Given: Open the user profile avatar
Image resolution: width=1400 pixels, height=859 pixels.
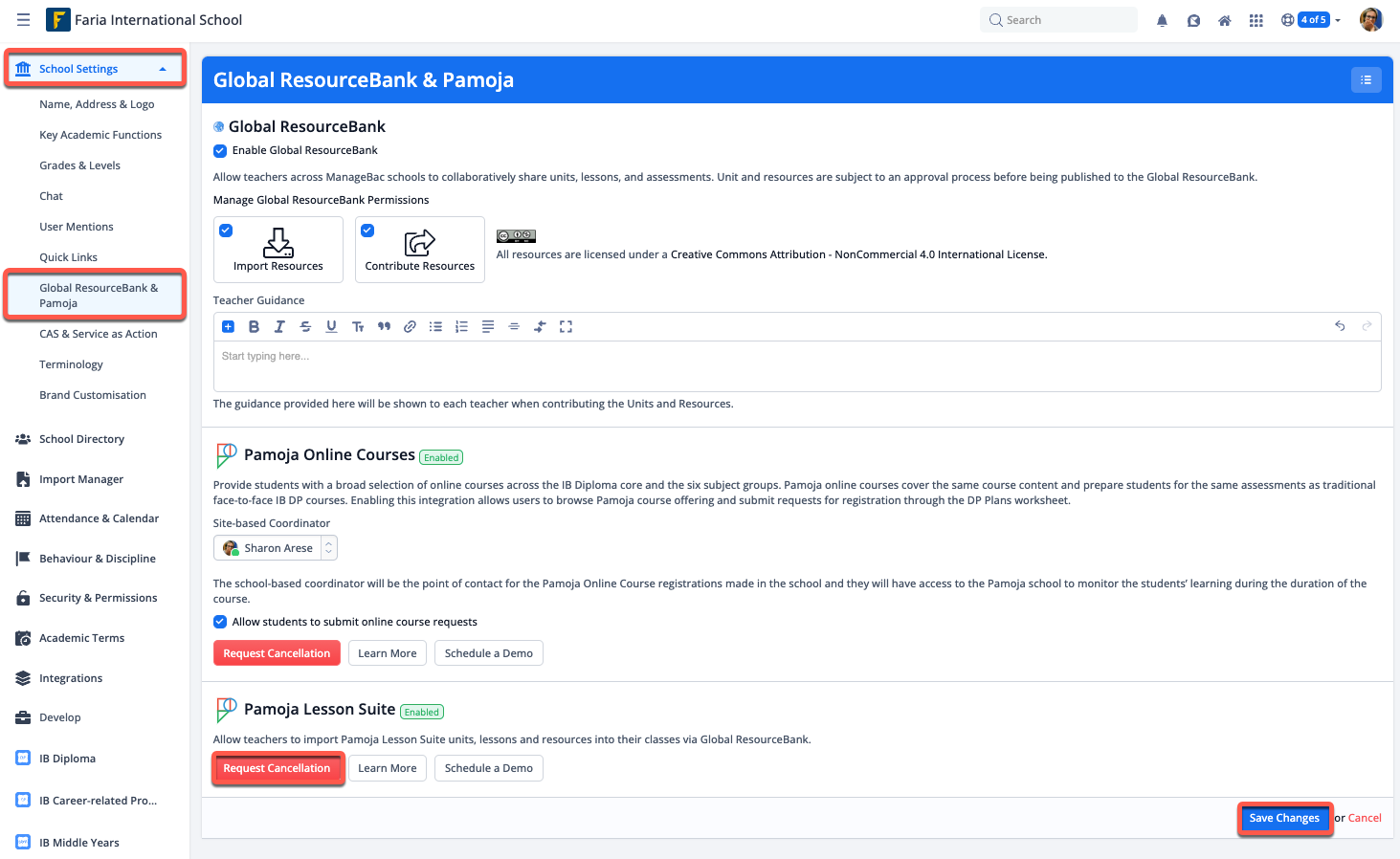Looking at the screenshot, I should [x=1371, y=19].
